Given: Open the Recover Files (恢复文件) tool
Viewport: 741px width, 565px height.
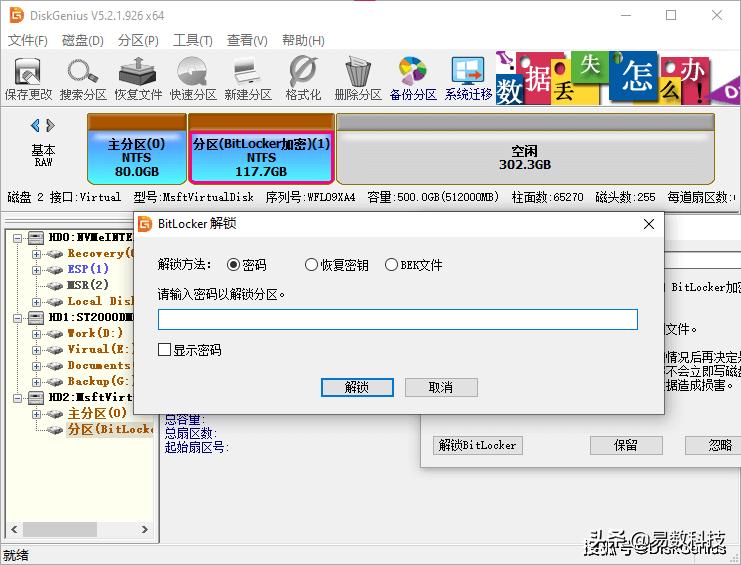Looking at the screenshot, I should (x=138, y=78).
